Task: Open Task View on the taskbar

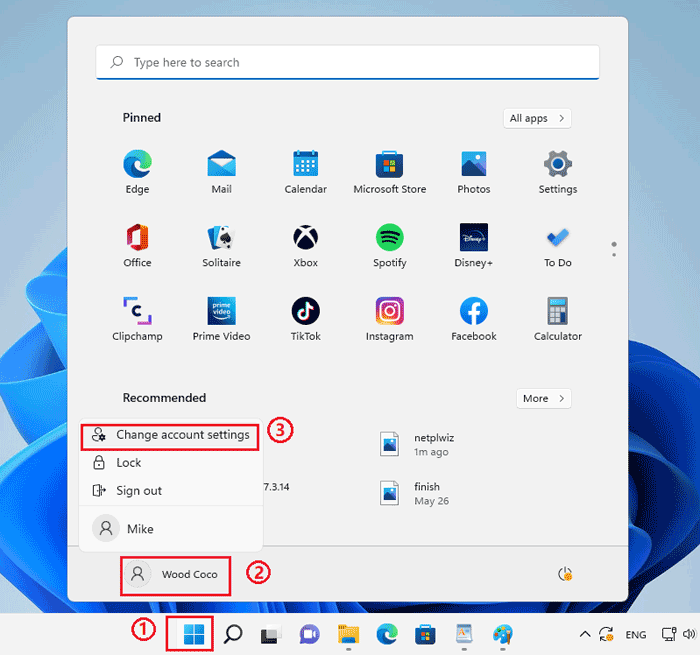Action: coord(271,634)
